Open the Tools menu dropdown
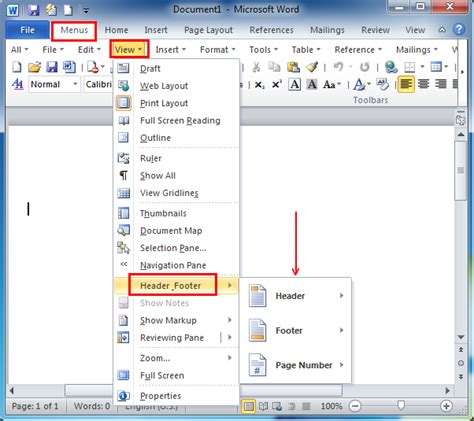Image resolution: width=474 pixels, height=421 pixels. click(x=263, y=50)
